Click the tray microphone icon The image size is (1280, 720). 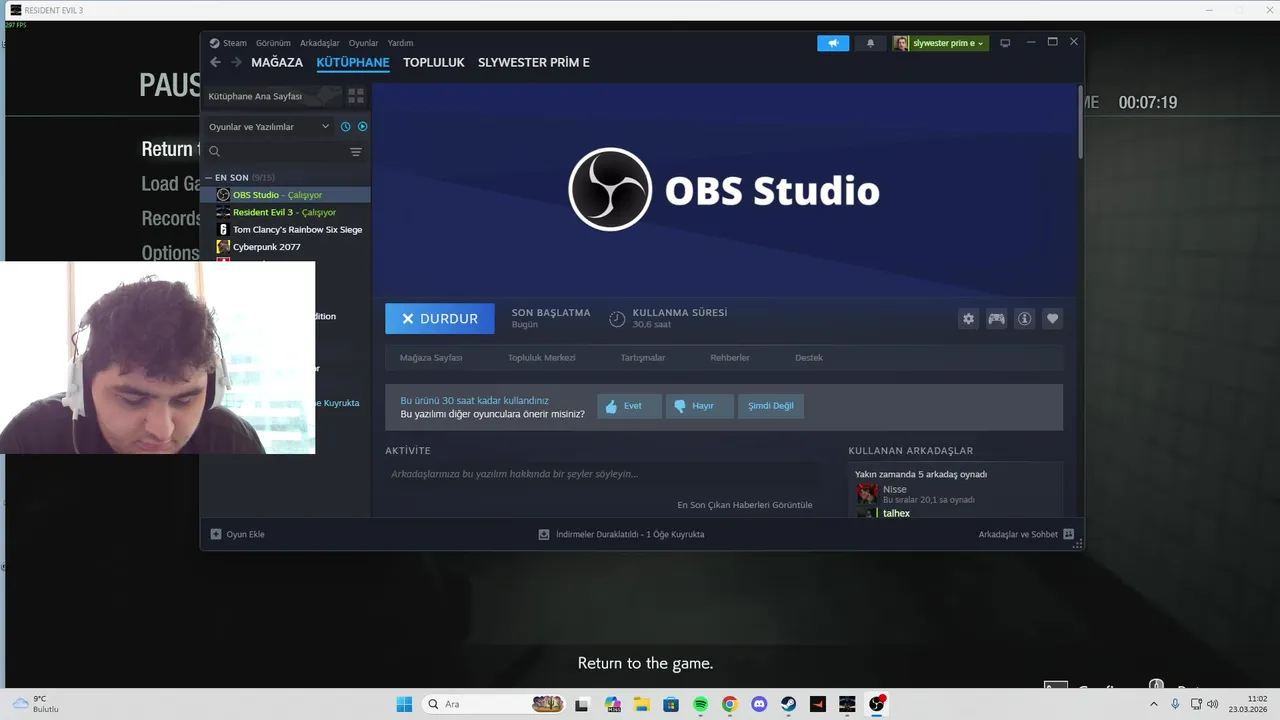(1175, 704)
